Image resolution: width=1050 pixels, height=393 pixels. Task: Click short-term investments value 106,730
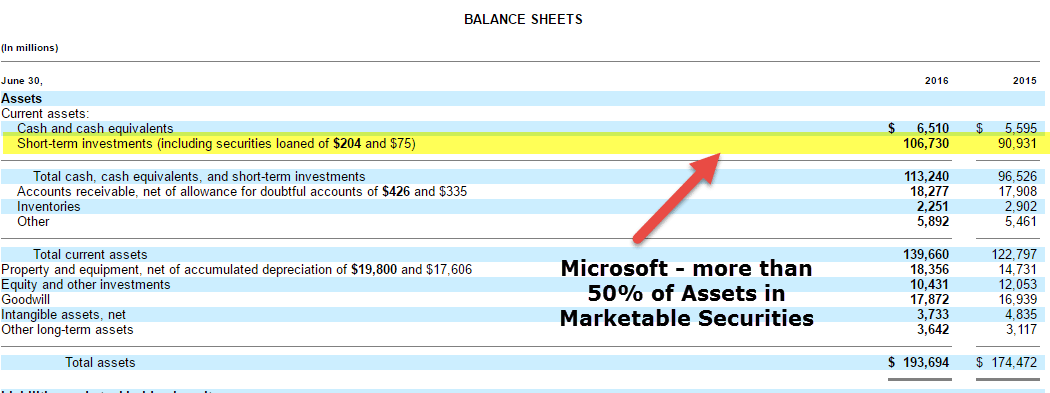pos(926,143)
